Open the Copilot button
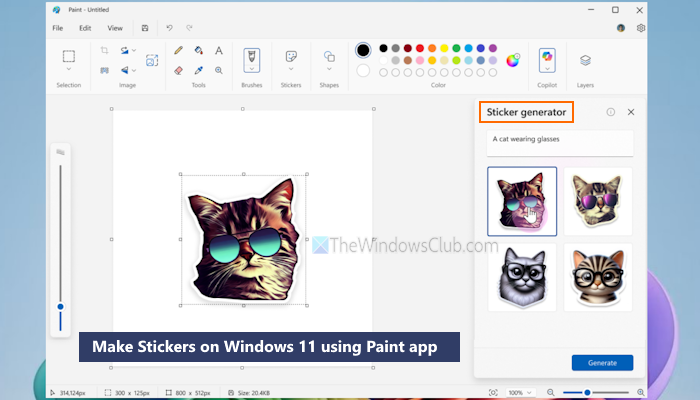This screenshot has height=400, width=700. point(547,59)
